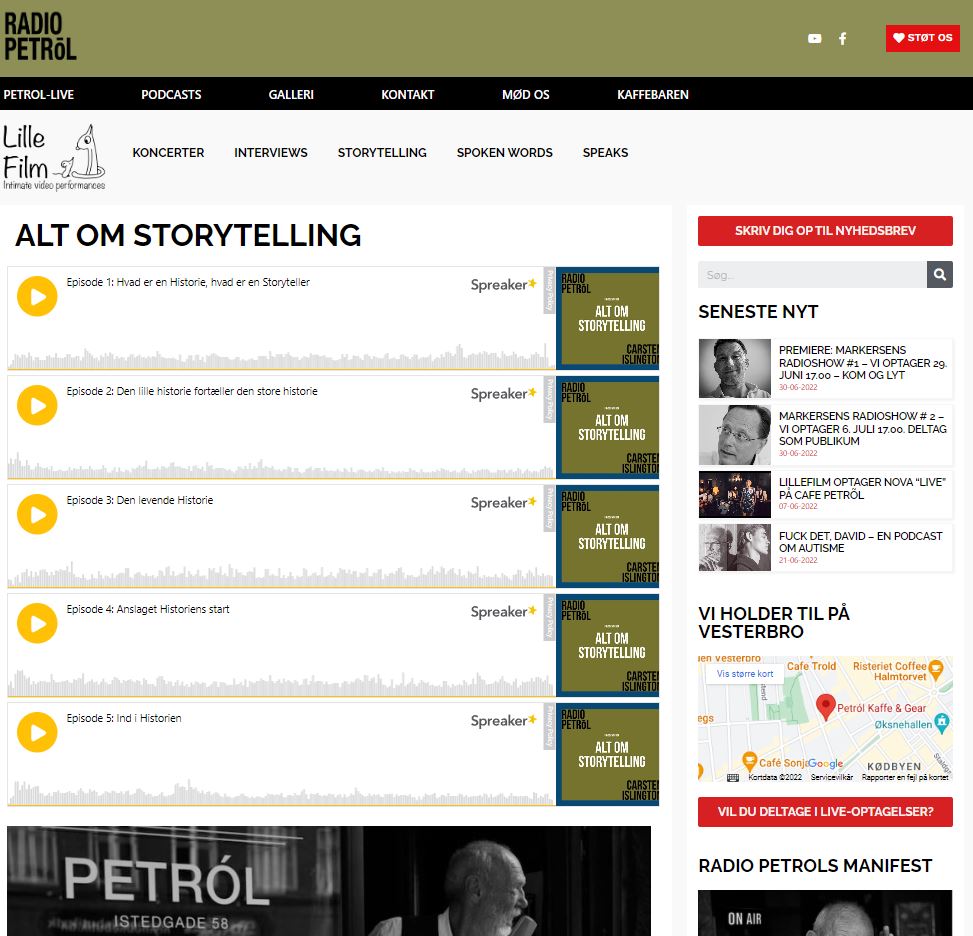Open the Galleri menu item
Image resolution: width=973 pixels, height=936 pixels.
point(291,94)
